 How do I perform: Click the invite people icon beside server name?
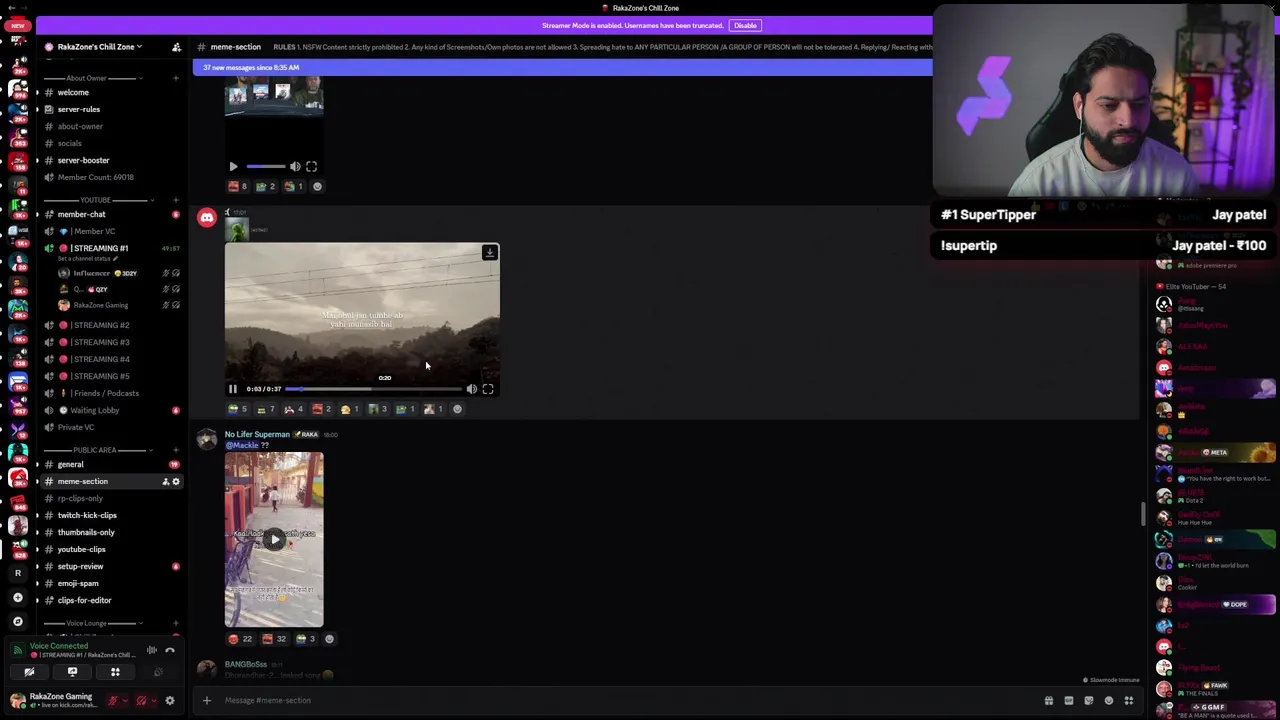(x=176, y=47)
